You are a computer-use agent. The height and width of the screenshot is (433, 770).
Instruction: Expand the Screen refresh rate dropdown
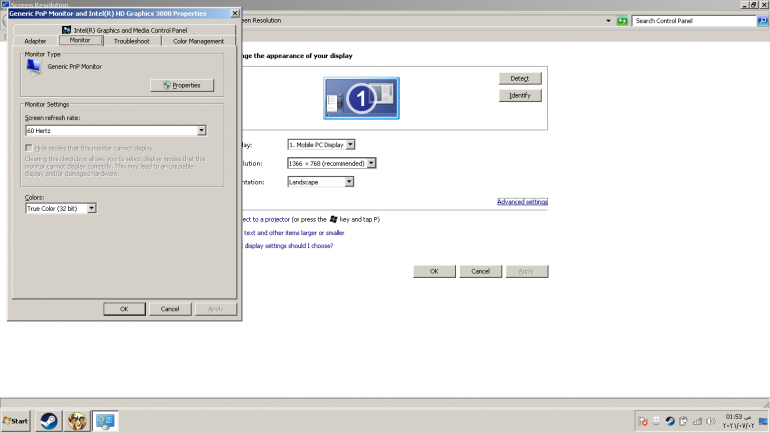click(x=201, y=130)
